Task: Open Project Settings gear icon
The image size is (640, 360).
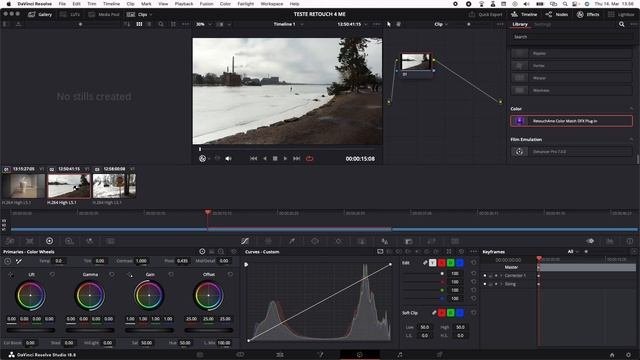Action: 629,355
